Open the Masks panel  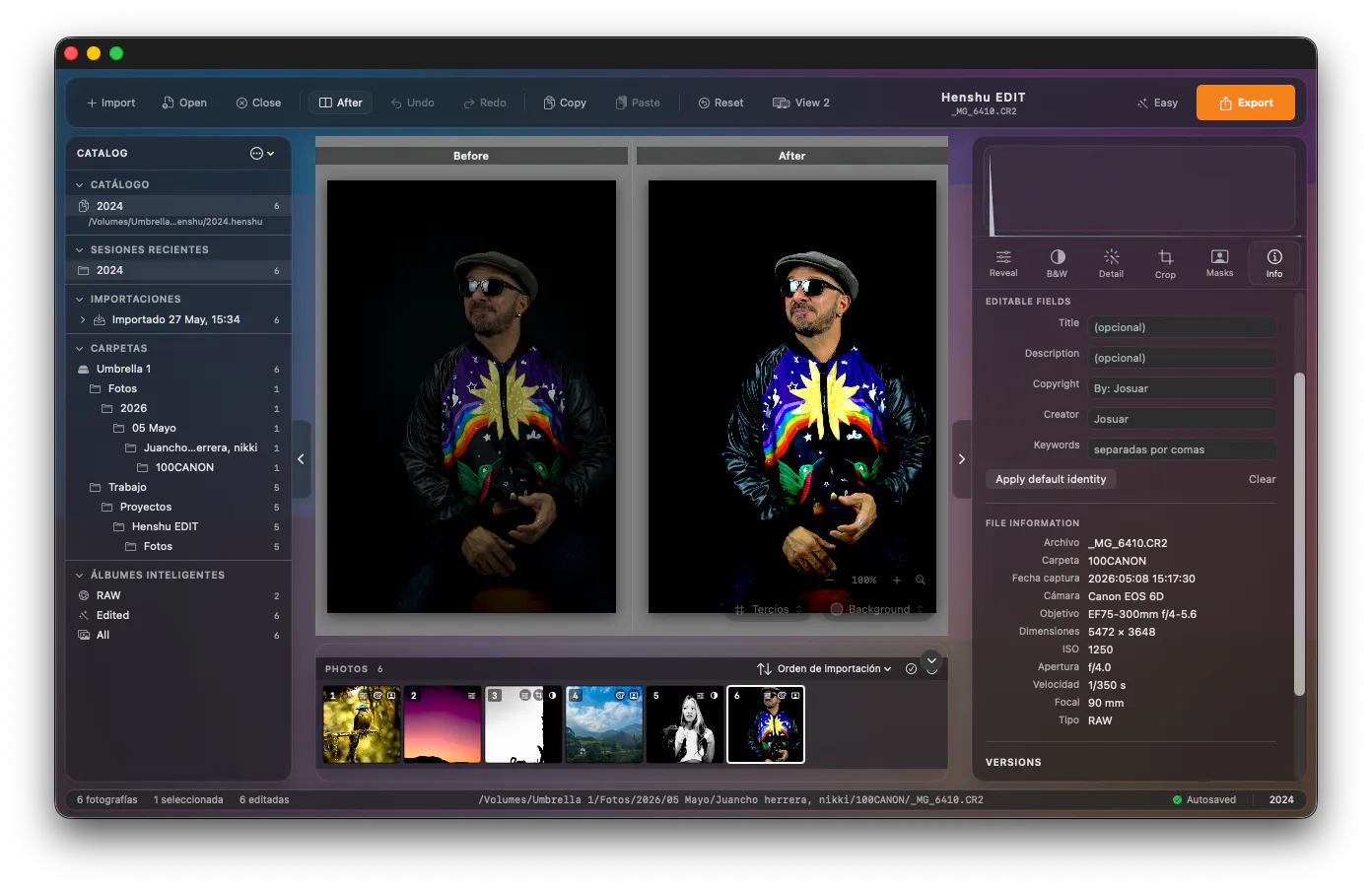[x=1219, y=263]
